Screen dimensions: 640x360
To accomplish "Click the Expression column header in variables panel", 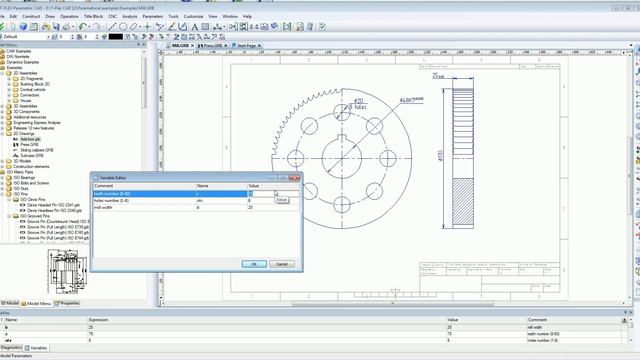I will (x=267, y=320).
